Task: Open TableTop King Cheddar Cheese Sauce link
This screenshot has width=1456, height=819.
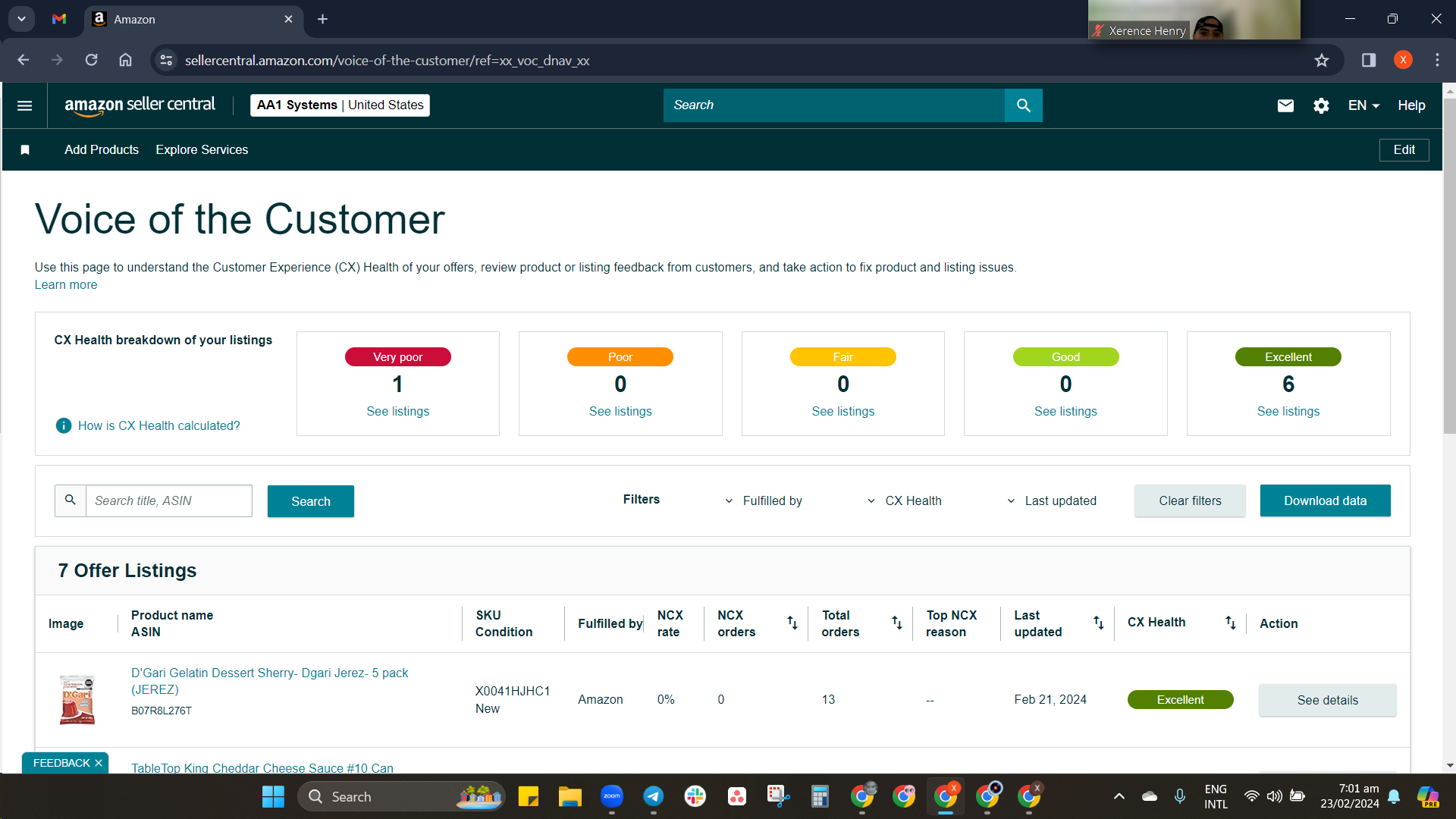Action: [x=262, y=767]
